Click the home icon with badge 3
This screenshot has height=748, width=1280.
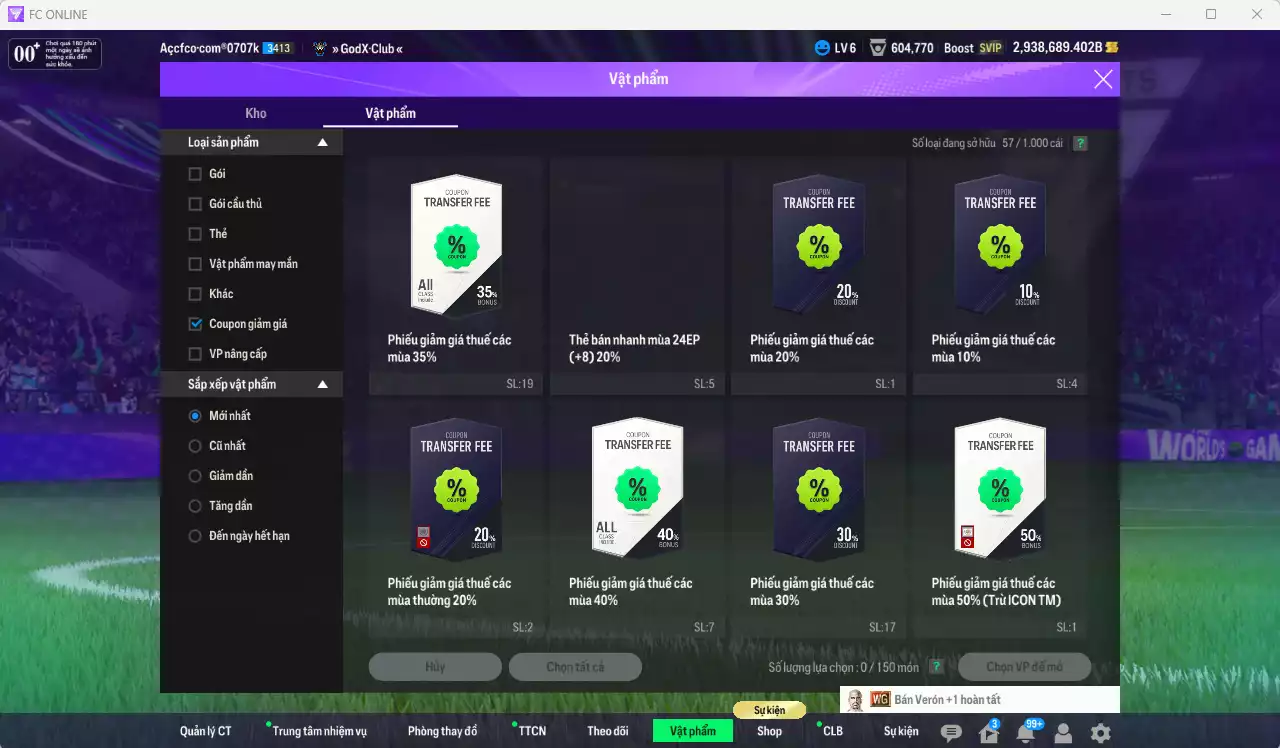click(988, 732)
